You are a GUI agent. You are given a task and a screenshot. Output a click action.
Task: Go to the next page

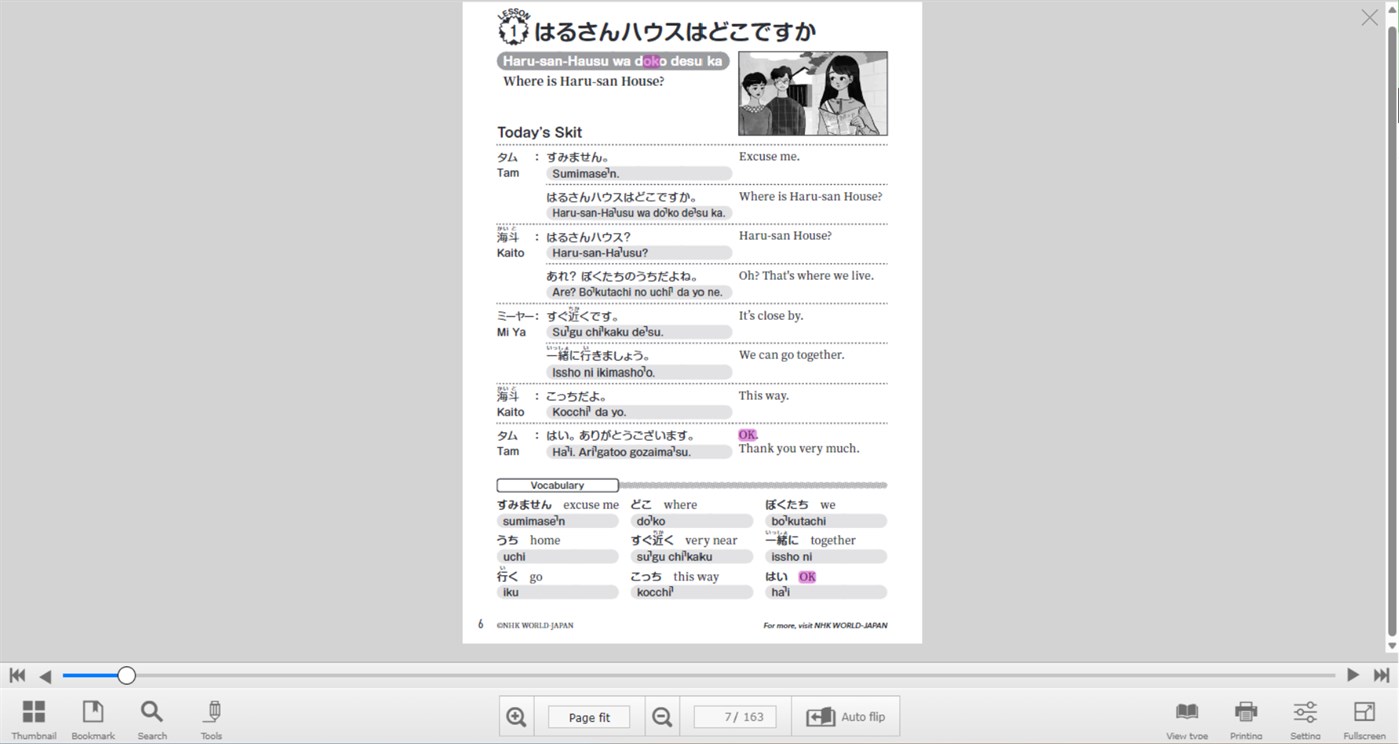pos(1353,675)
